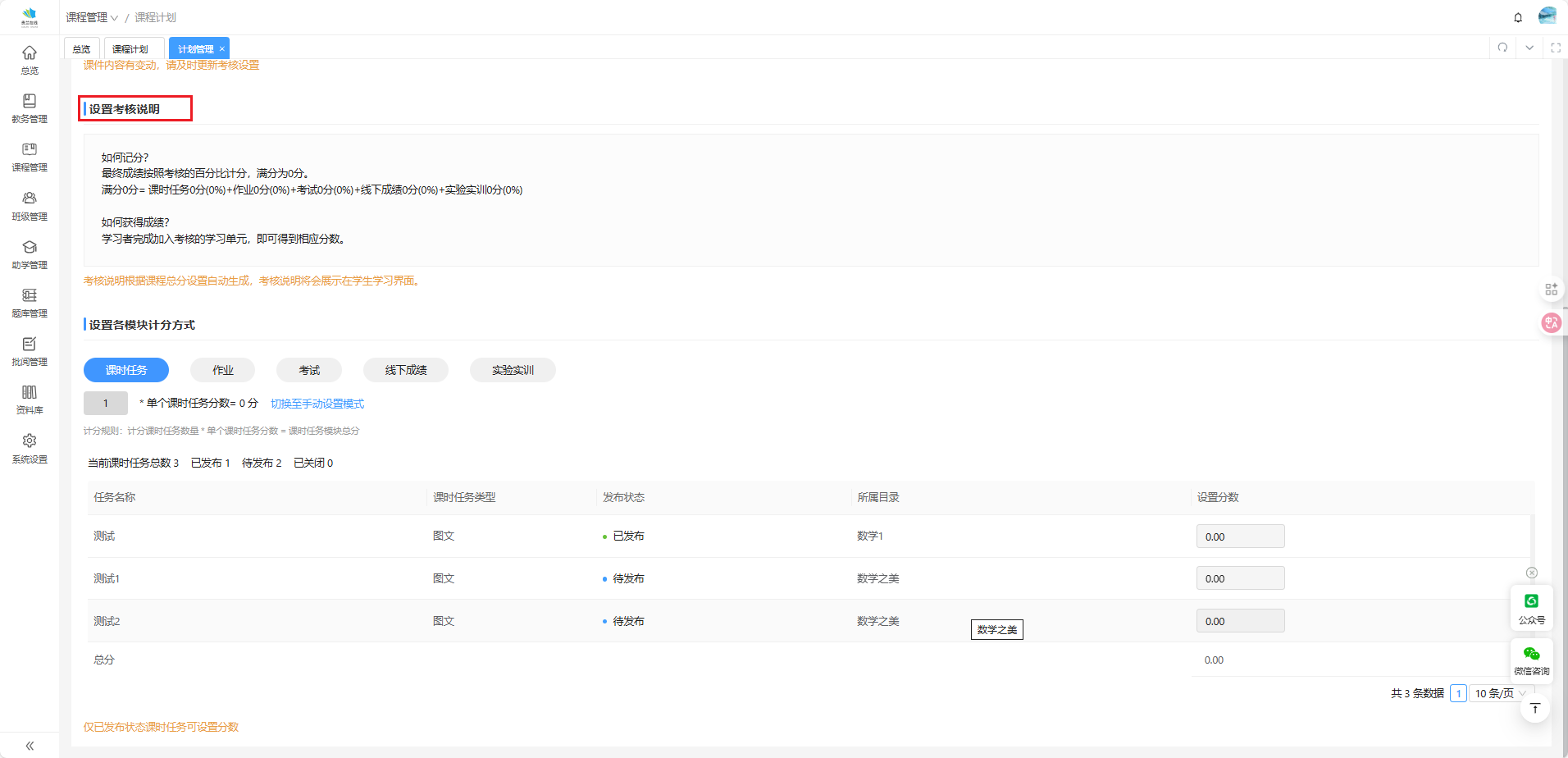Switch to the 课程计划 tab
Screen dimensions: 1568x758
pos(130,49)
